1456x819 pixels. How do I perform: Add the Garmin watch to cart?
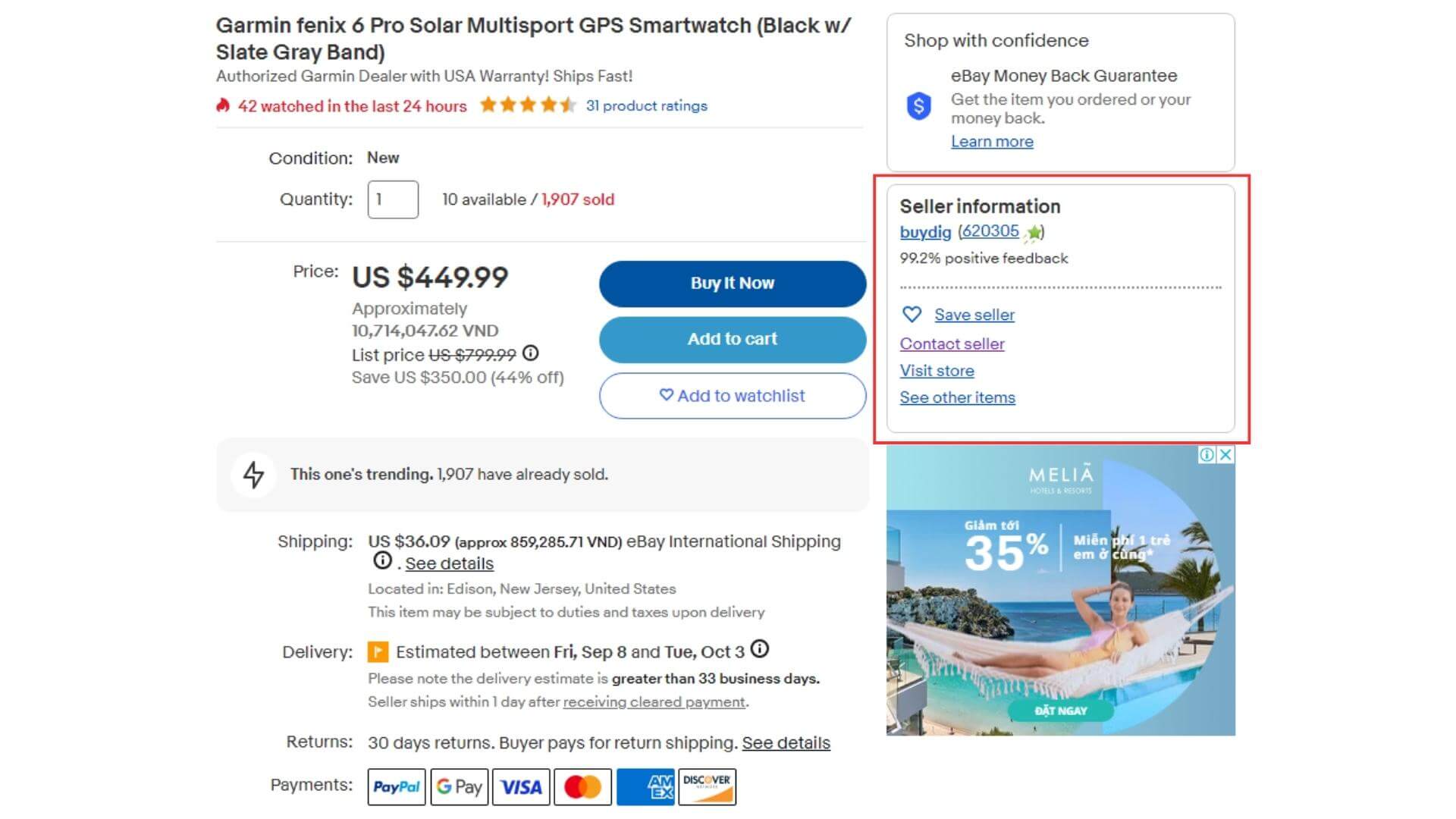732,339
